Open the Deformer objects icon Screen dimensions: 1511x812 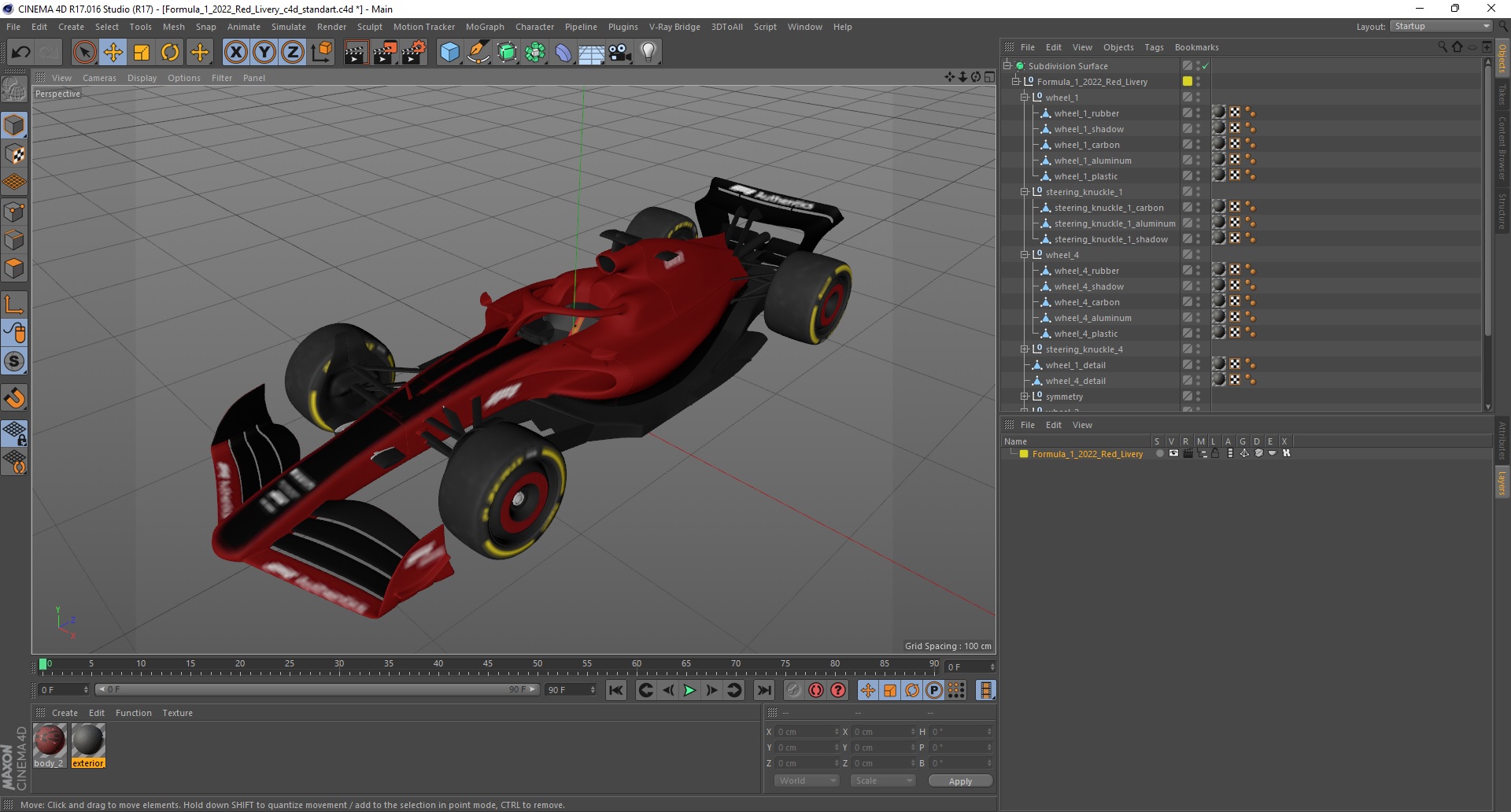tap(563, 53)
